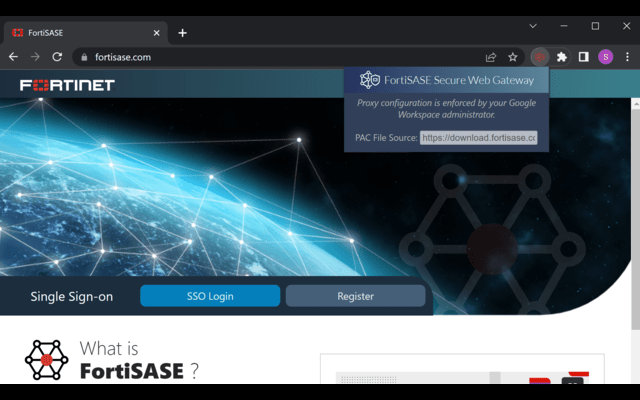Click the Register button
Viewport: 640px width, 400px height.
coord(356,296)
